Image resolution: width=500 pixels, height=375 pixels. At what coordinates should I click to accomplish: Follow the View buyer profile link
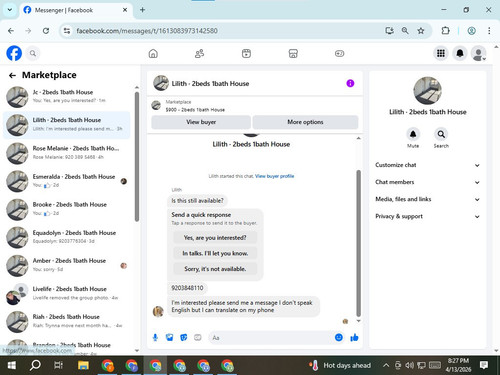coord(274,176)
